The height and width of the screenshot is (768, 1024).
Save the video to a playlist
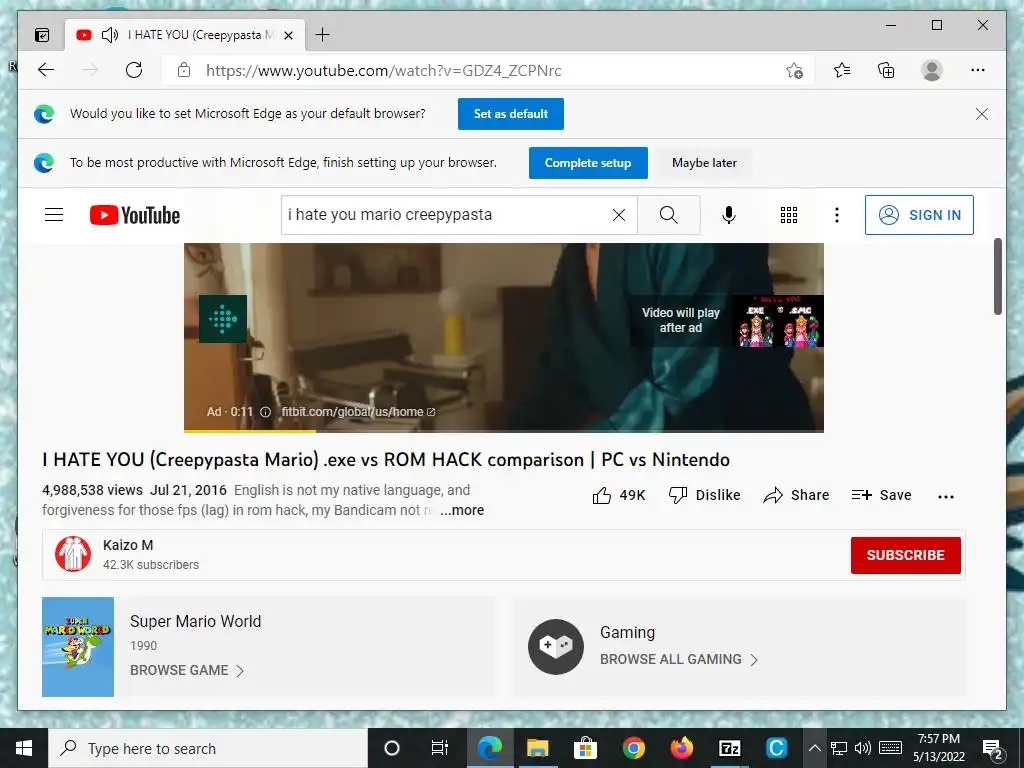(x=882, y=495)
